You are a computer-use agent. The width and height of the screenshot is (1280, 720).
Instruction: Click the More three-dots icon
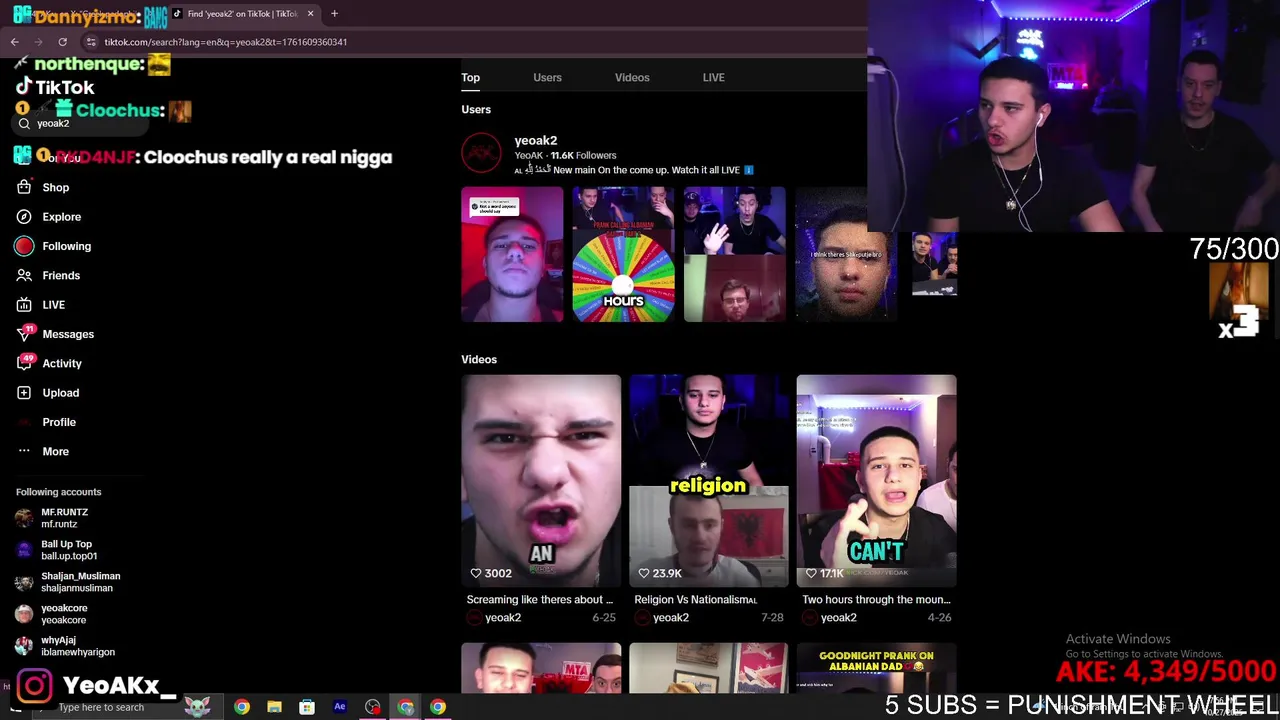click(x=24, y=451)
